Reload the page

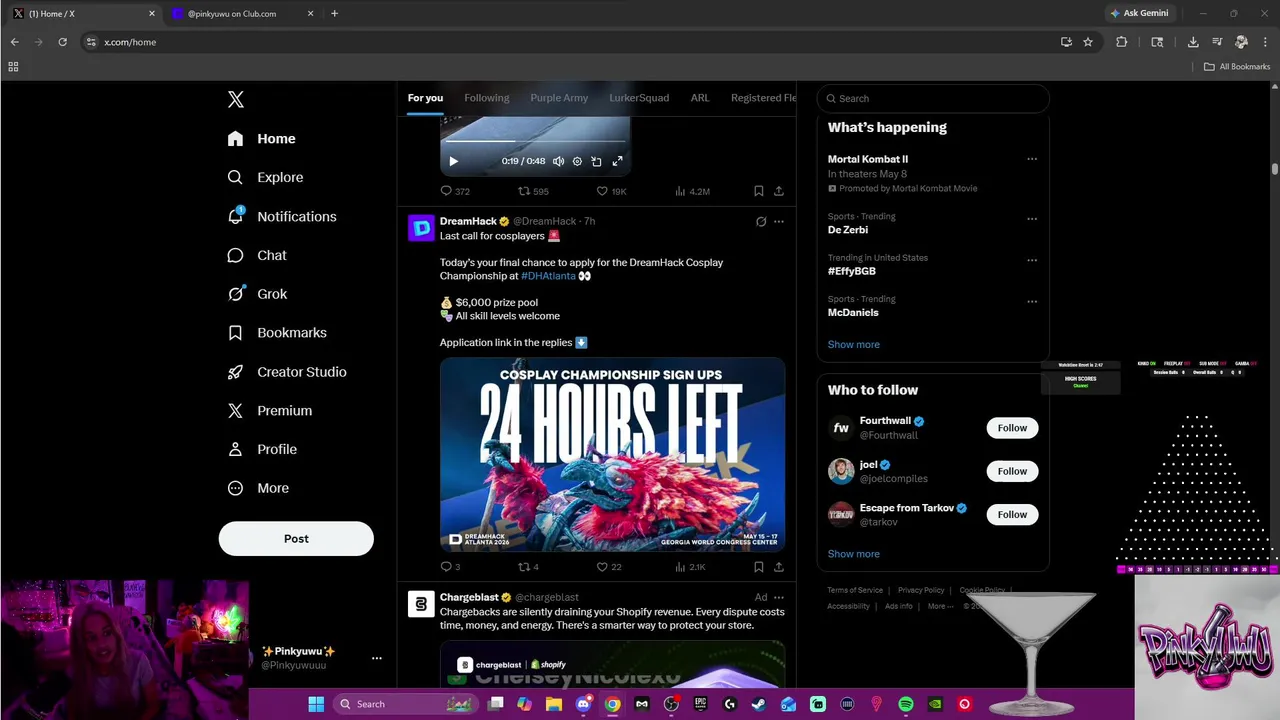click(x=62, y=42)
